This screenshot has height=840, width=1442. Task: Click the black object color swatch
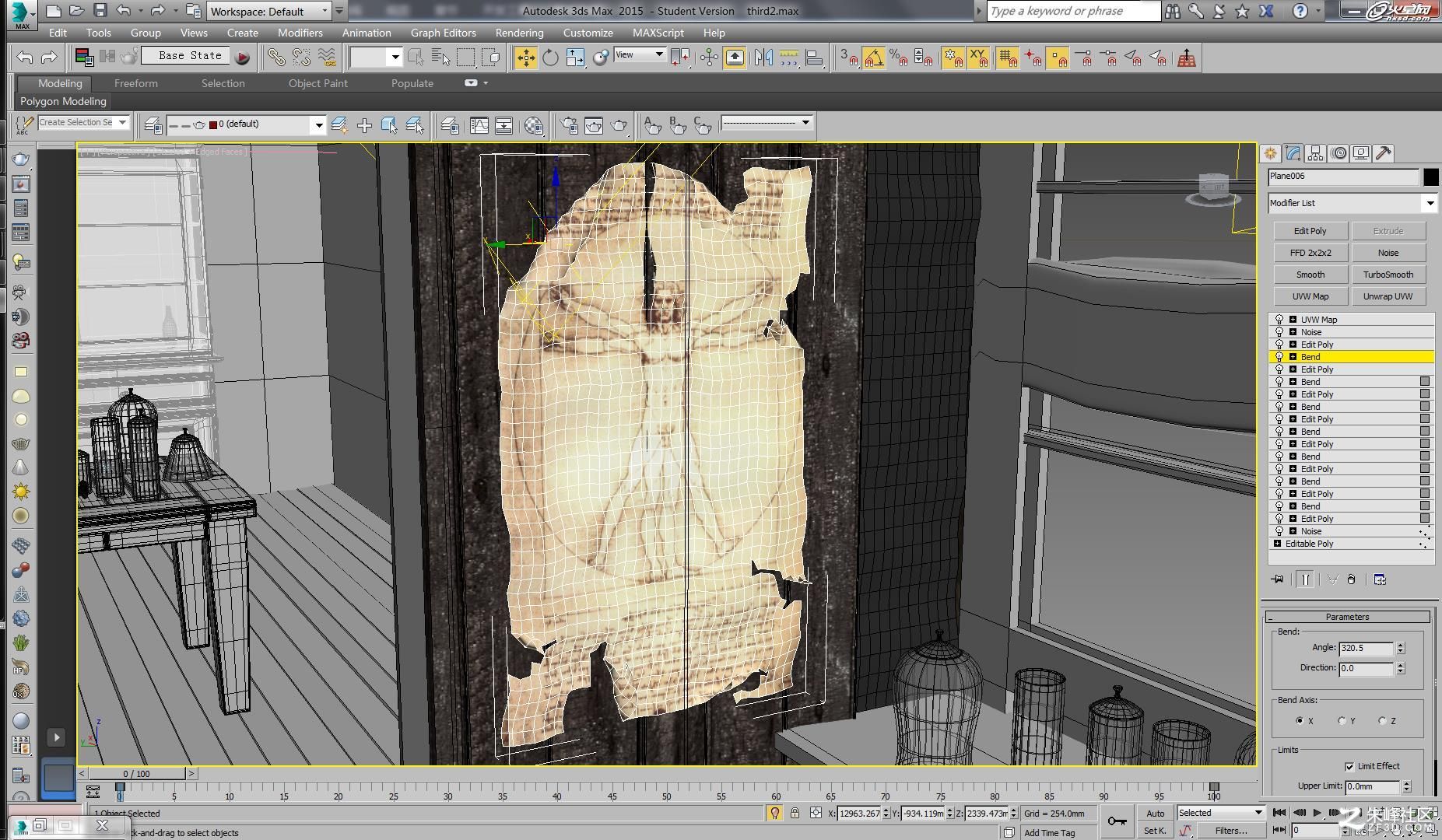[1430, 177]
